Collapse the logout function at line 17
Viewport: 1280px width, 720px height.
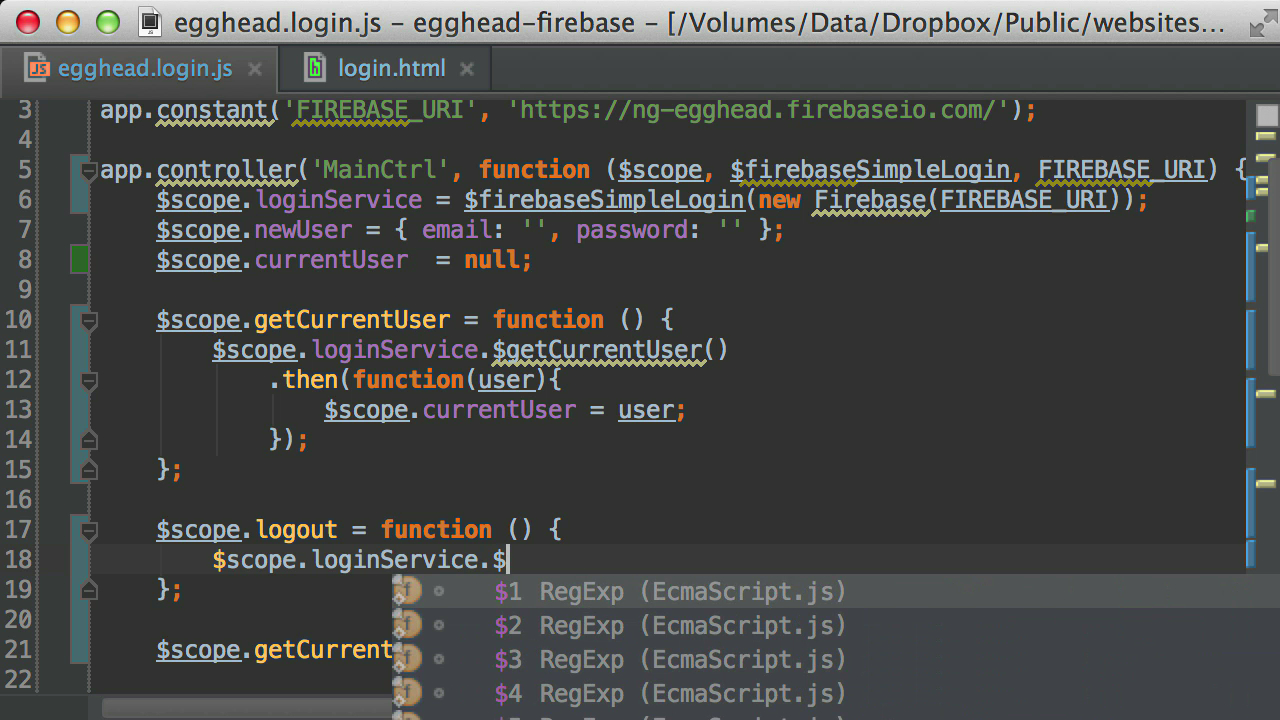coord(89,531)
